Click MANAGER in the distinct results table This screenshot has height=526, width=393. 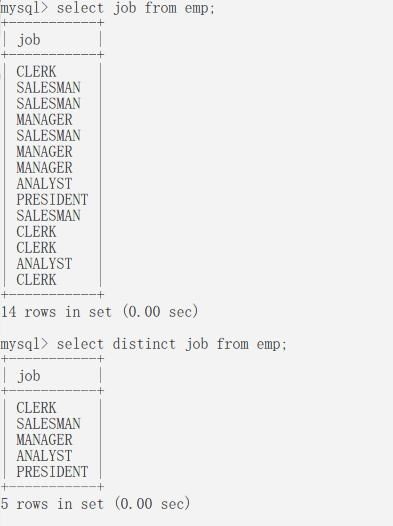(x=44, y=440)
